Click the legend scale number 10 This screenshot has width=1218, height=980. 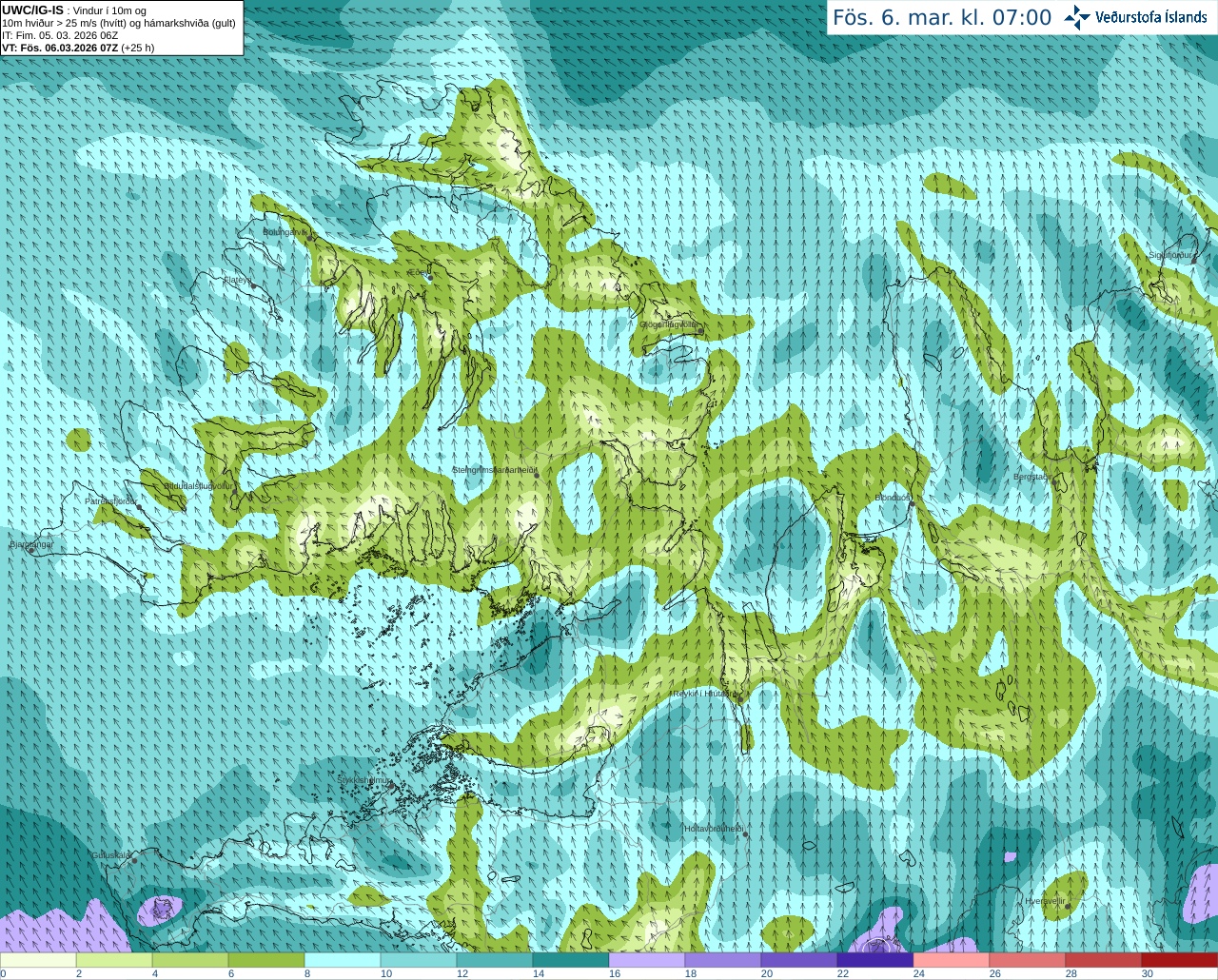(385, 973)
